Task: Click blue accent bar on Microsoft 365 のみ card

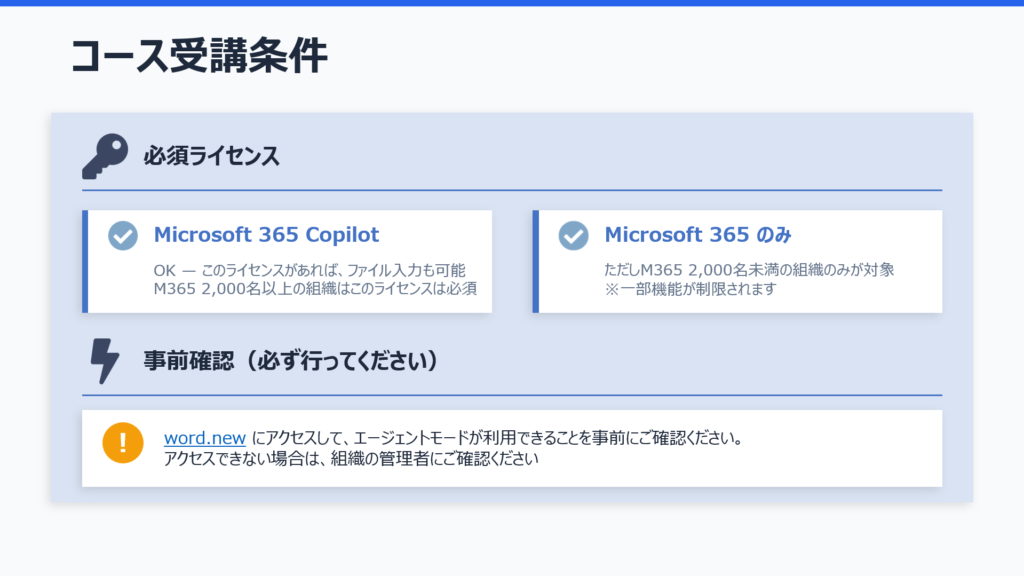Action: click(x=536, y=261)
